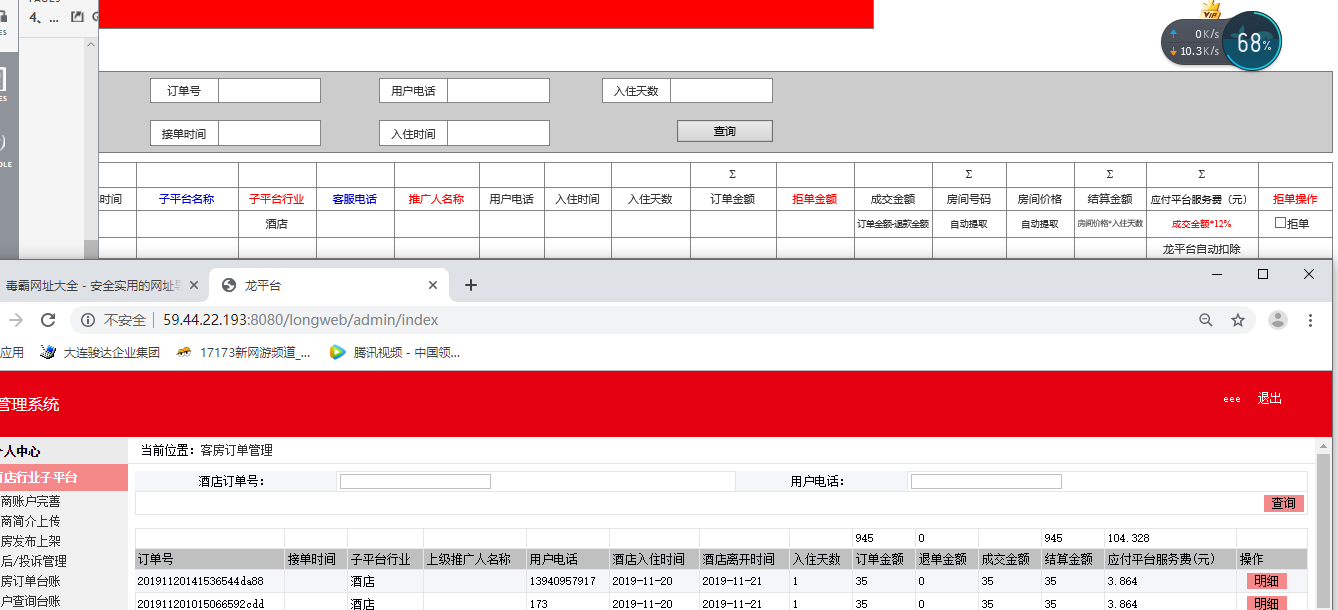The image size is (1338, 610).
Task: Reload the 龙平台 browser page
Action: [x=47, y=320]
